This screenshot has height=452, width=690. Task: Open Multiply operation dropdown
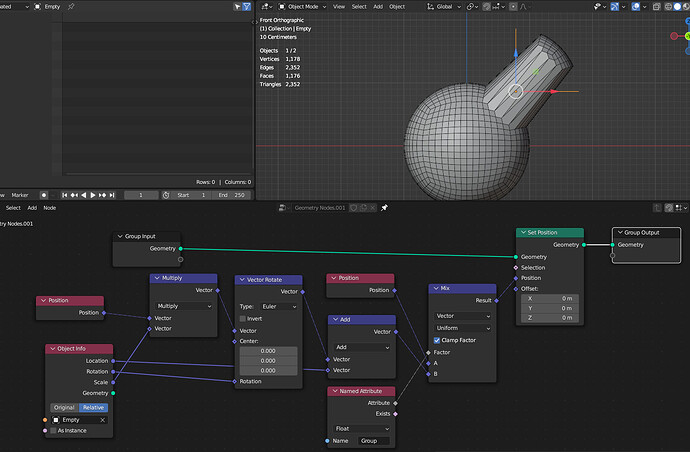pos(184,306)
